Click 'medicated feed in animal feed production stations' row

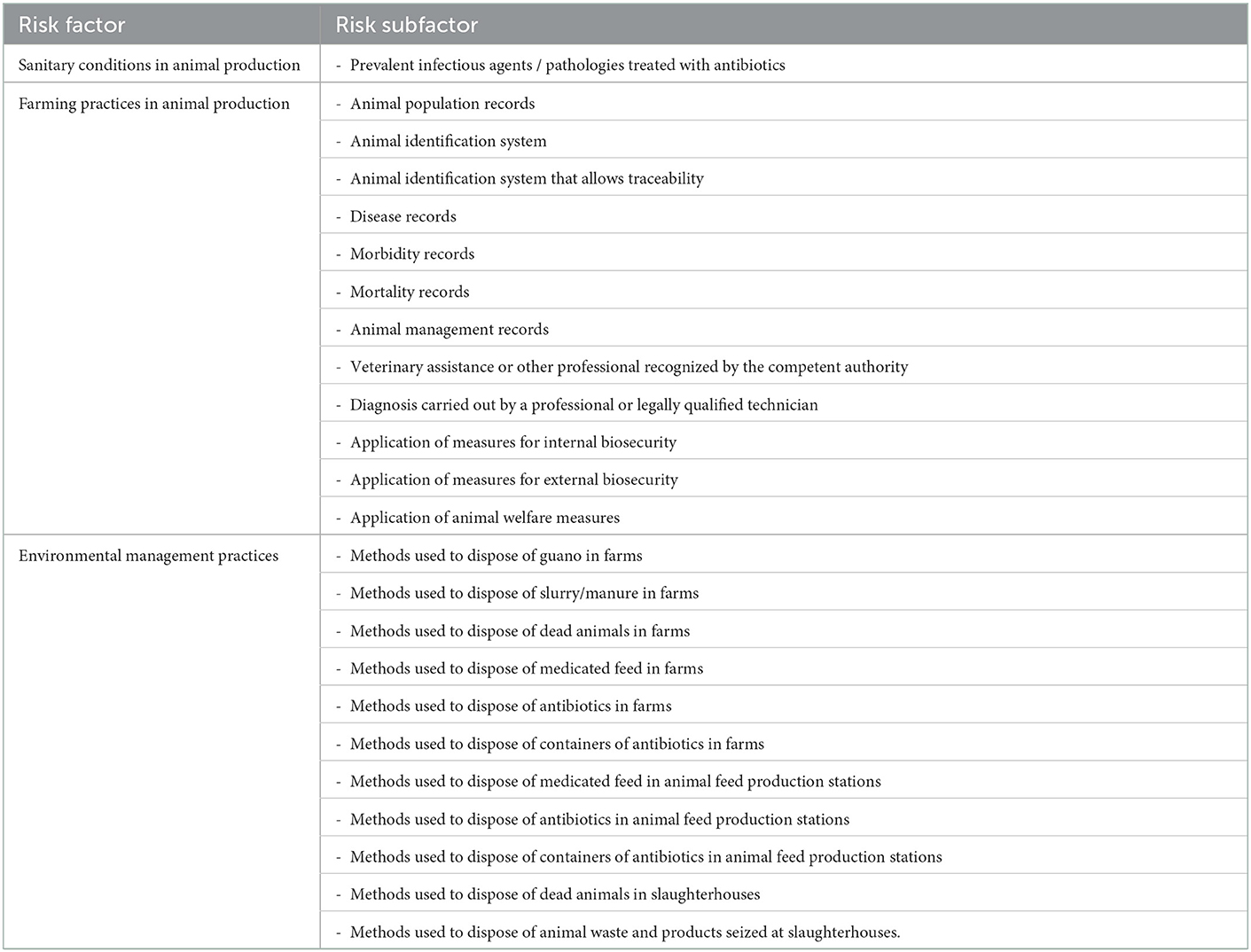click(x=784, y=781)
